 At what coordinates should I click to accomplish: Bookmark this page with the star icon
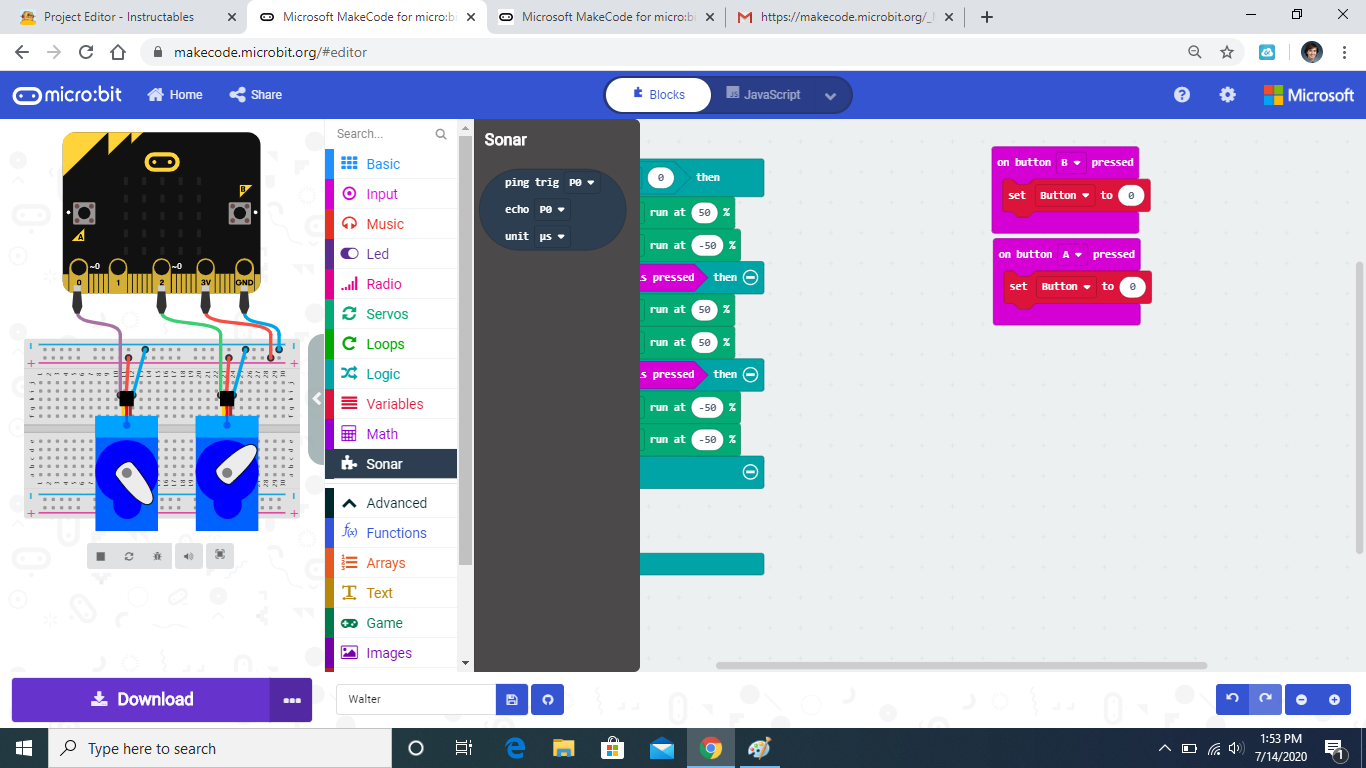(1227, 52)
